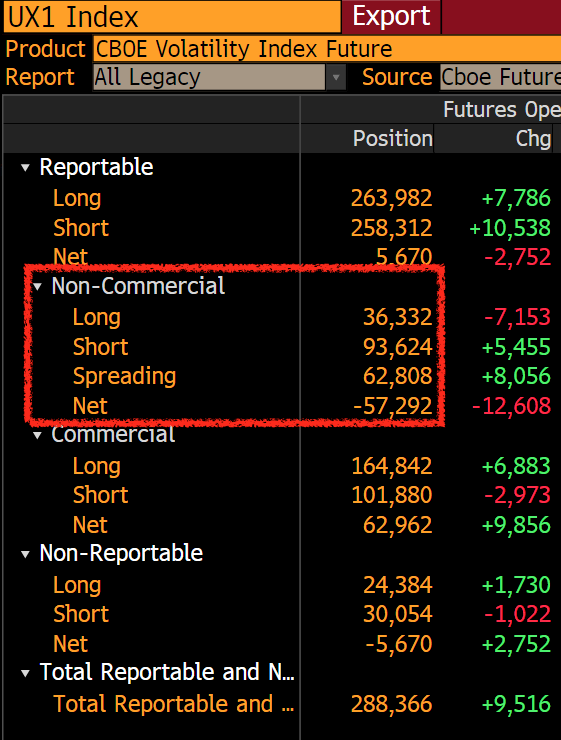
Task: Collapse the Reportable section triangle
Action: 25,168
